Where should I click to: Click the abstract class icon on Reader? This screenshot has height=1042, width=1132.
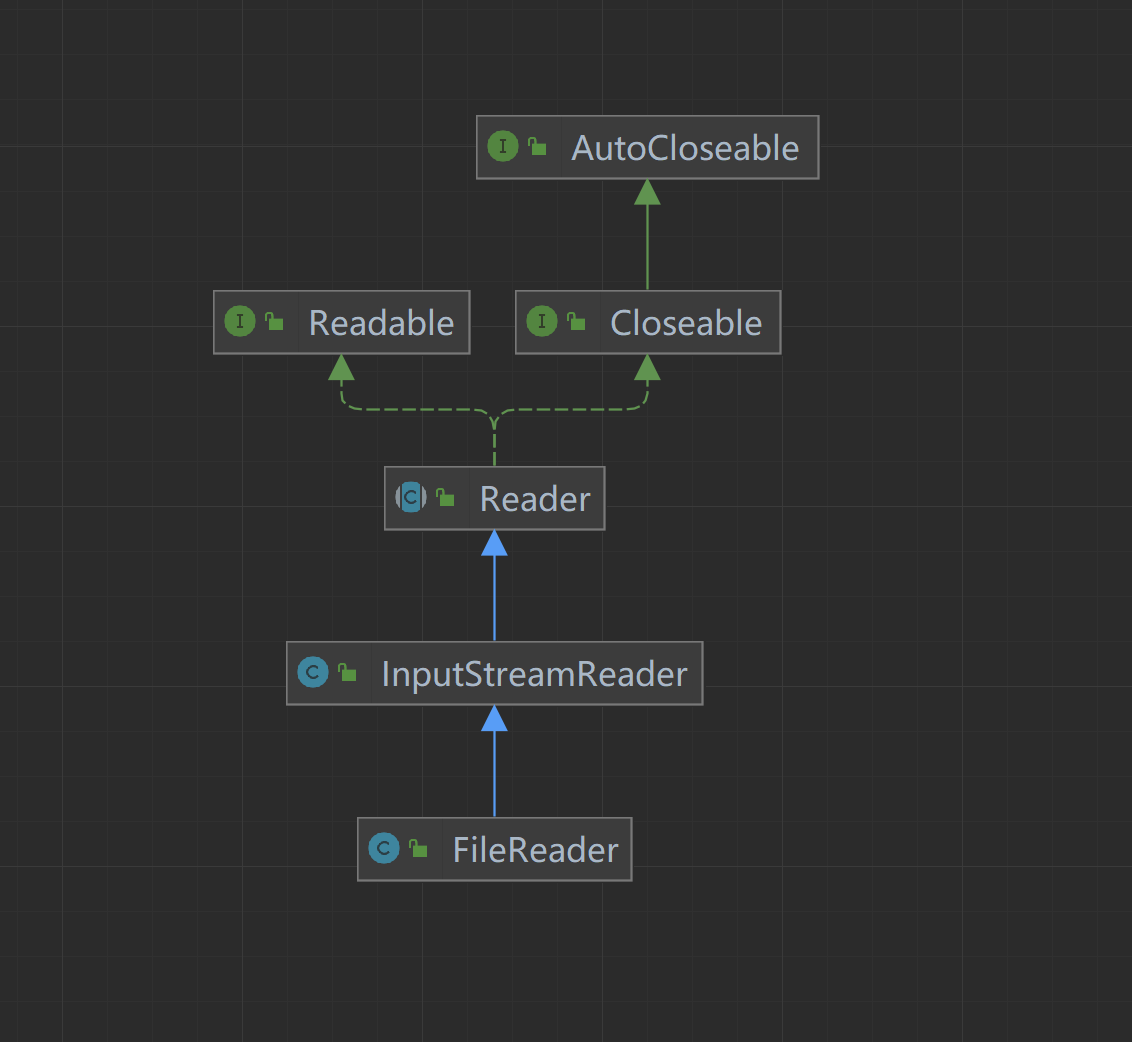(x=411, y=497)
